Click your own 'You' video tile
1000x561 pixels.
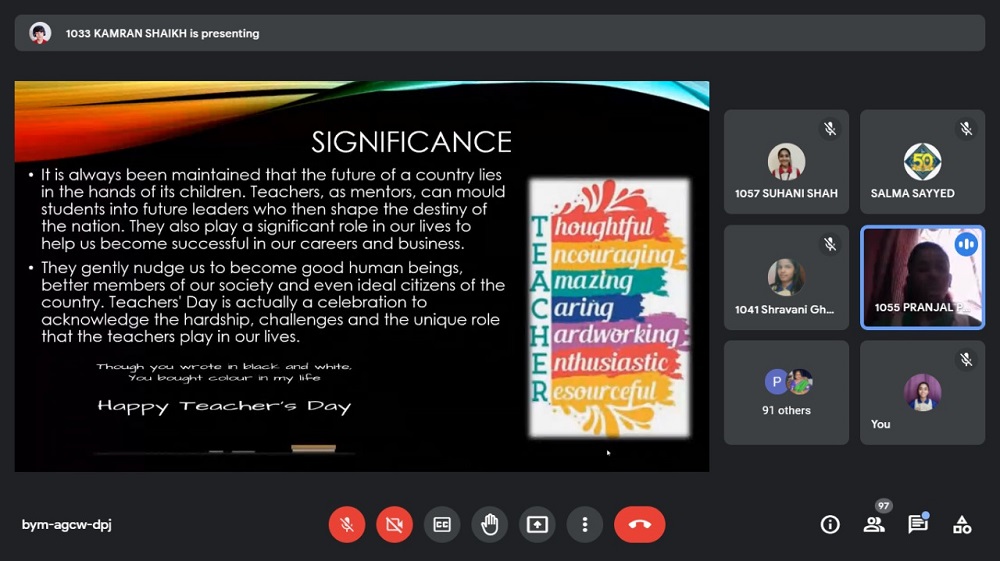[x=922, y=392]
